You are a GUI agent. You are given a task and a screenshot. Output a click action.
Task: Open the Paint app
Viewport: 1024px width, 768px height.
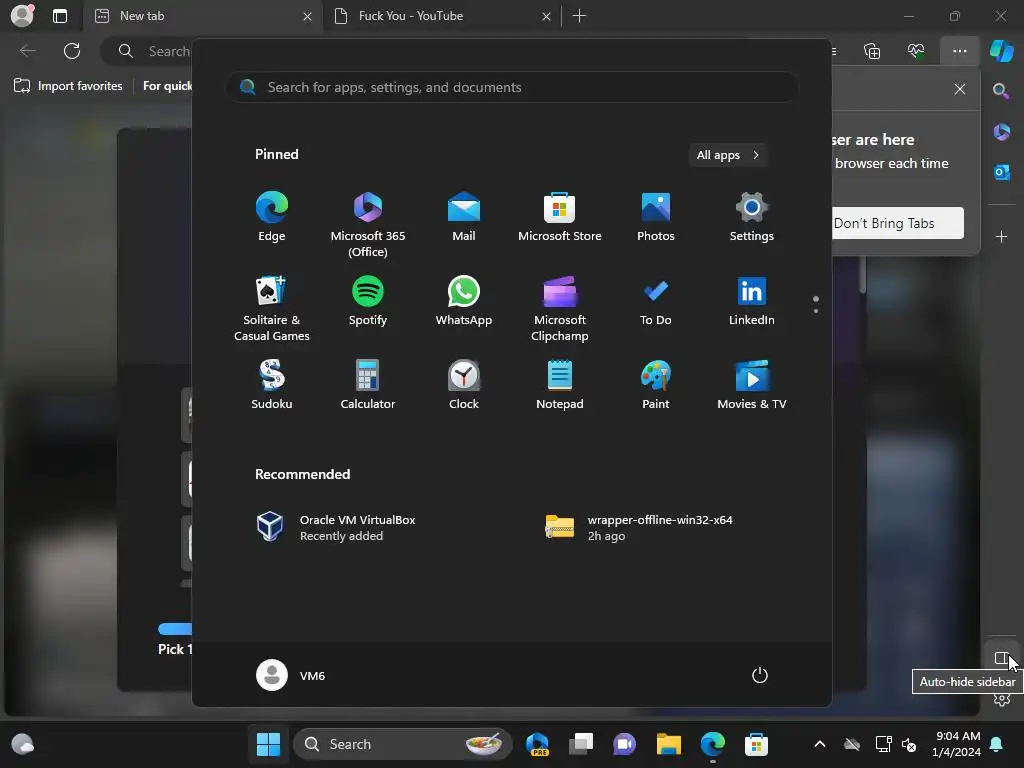(x=656, y=385)
